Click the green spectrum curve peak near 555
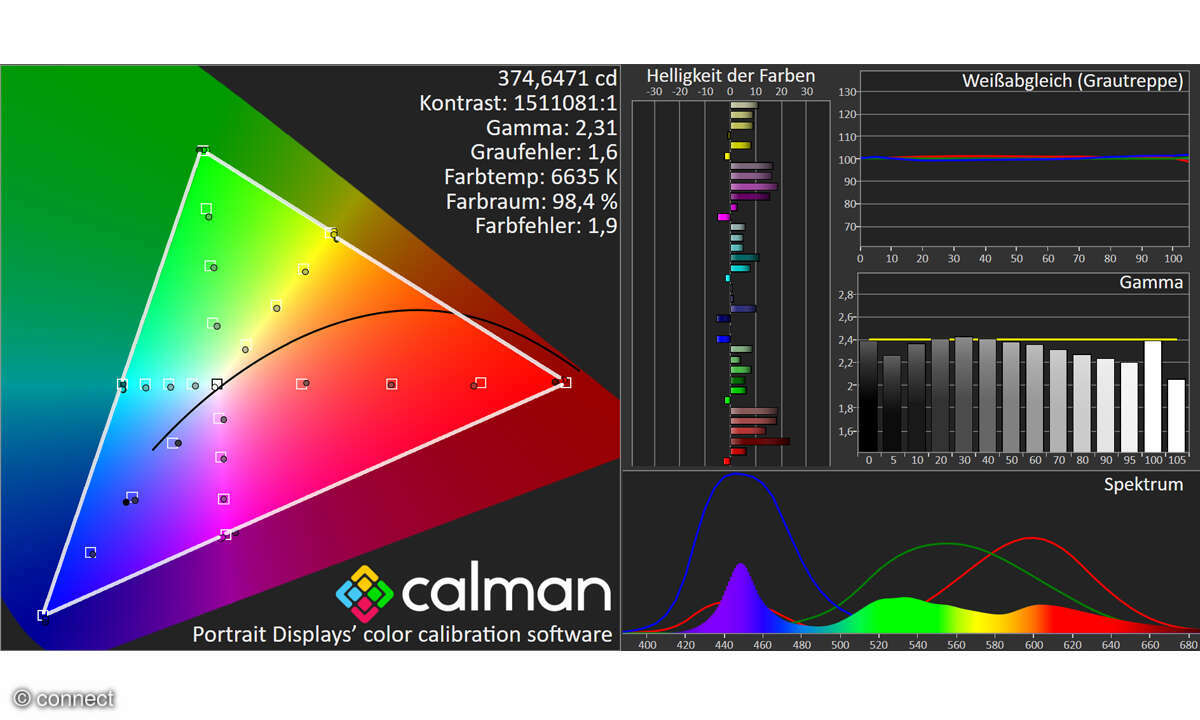 click(945, 545)
